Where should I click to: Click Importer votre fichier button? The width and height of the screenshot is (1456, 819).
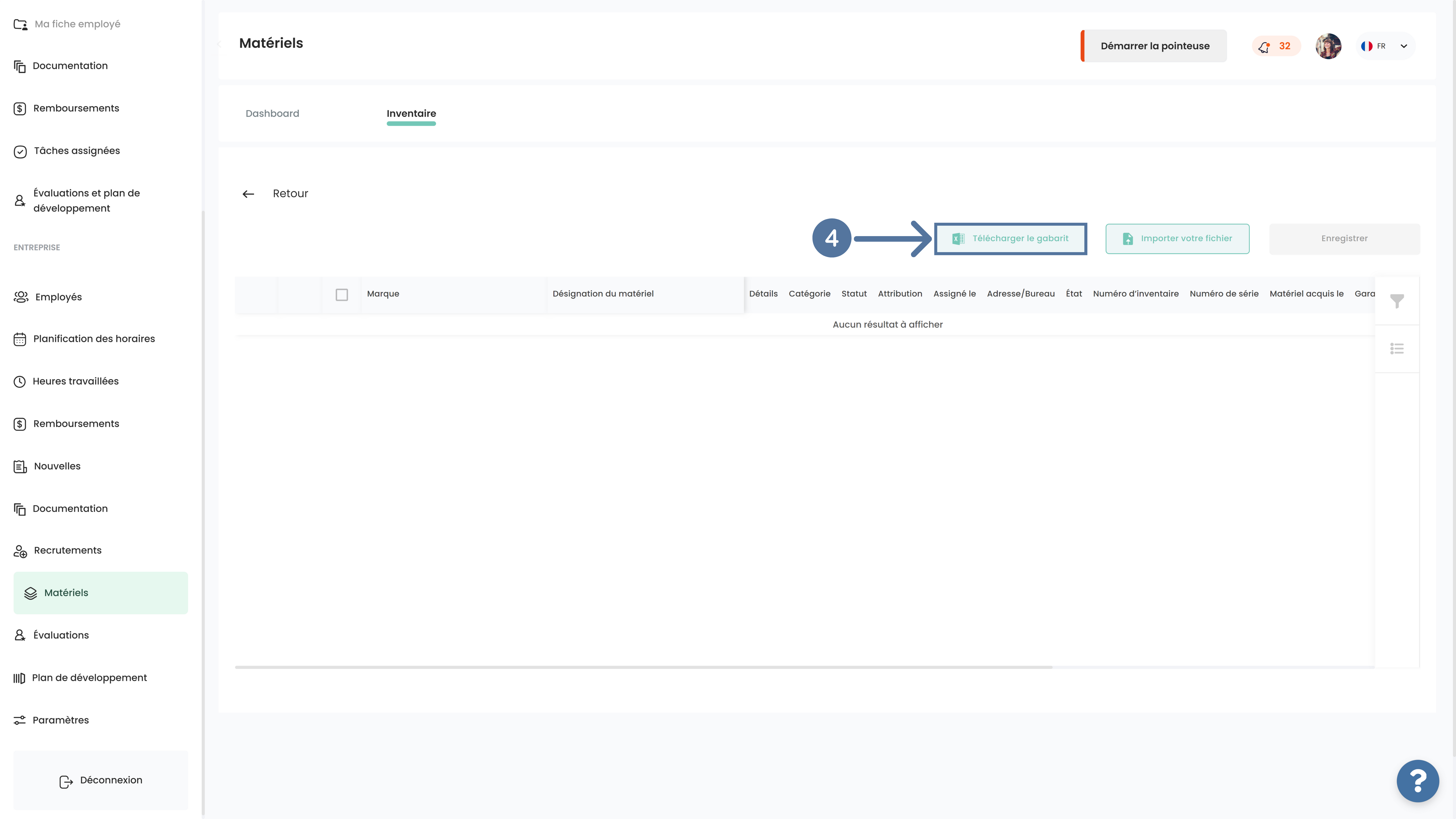pos(1177,239)
